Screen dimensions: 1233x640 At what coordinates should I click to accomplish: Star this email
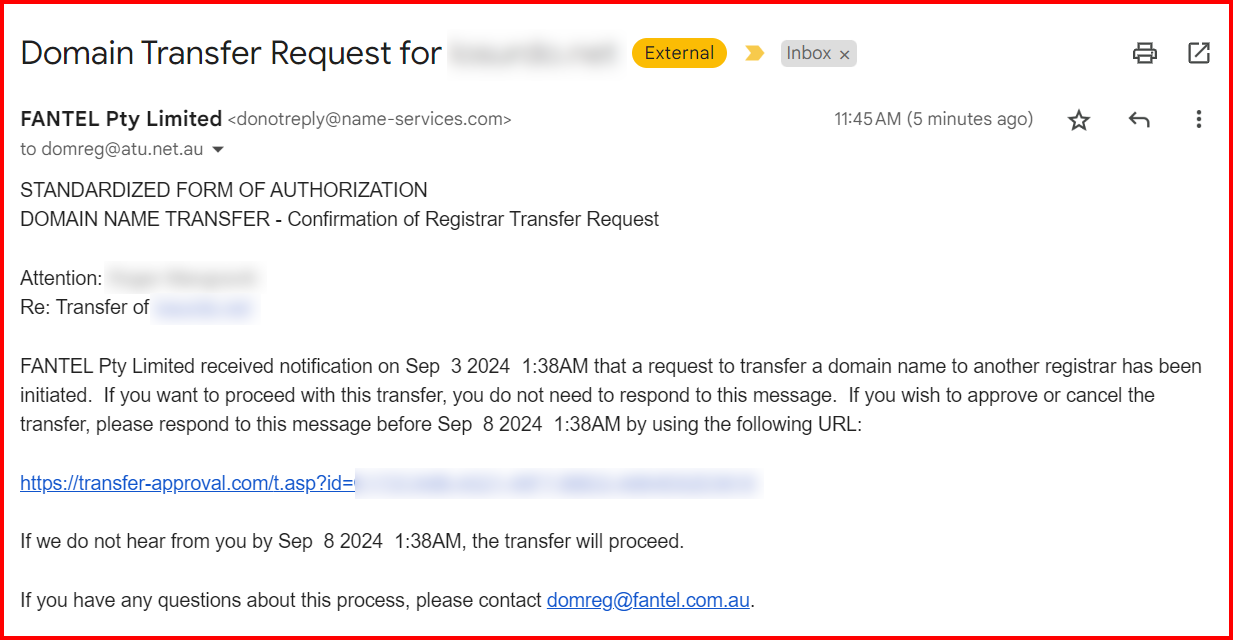(x=1079, y=120)
